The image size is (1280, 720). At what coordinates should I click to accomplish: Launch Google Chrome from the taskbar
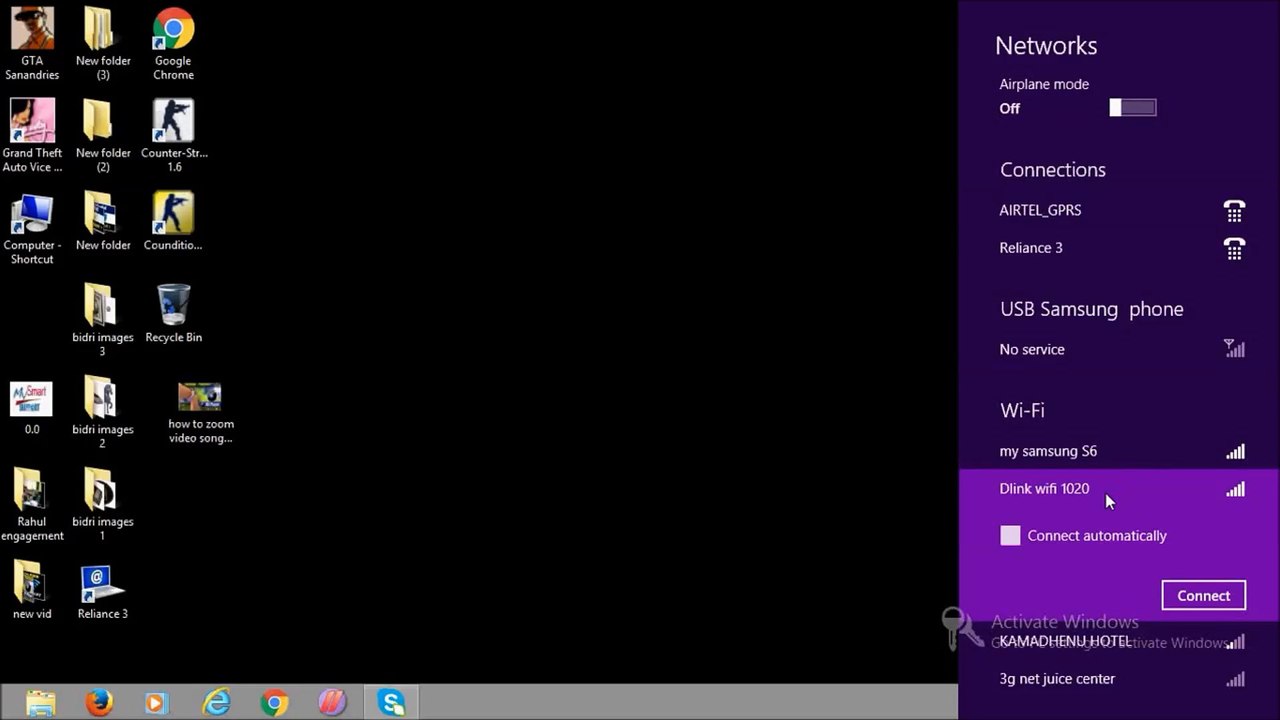pos(274,703)
